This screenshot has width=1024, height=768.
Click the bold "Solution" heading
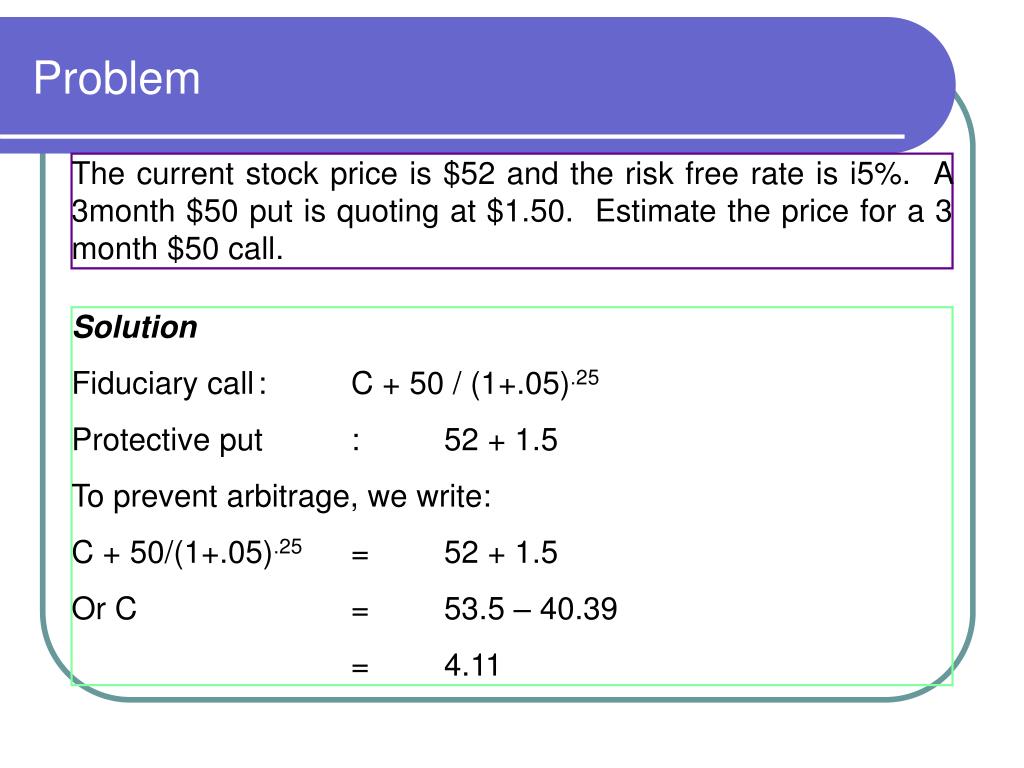coord(135,327)
